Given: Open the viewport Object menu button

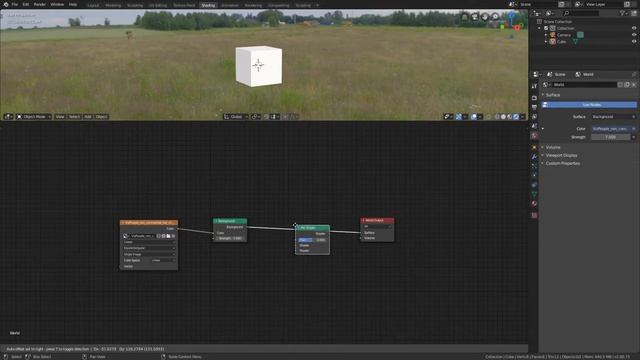Looking at the screenshot, I should 101,117.
